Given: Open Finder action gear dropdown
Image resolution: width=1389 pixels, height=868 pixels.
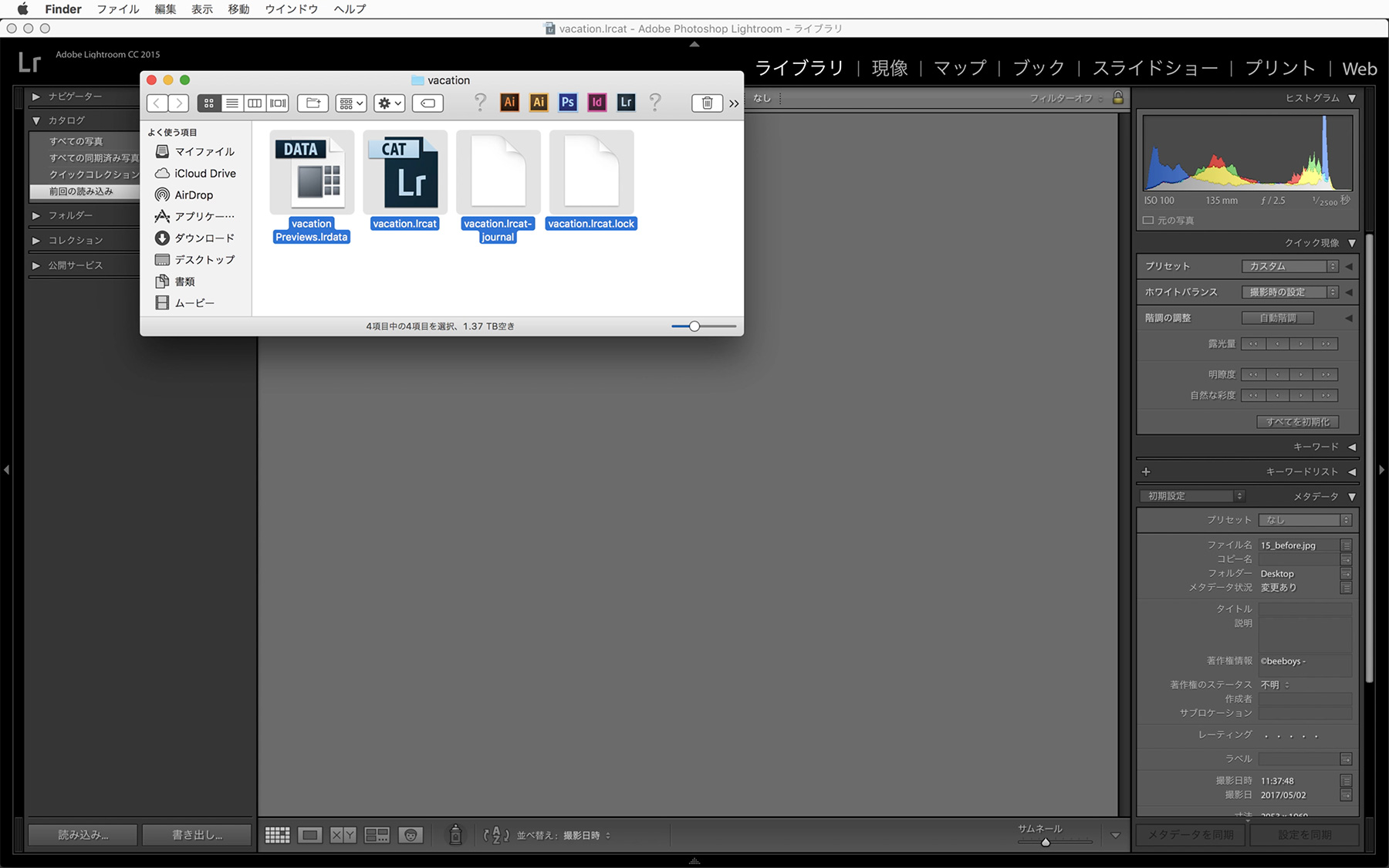Looking at the screenshot, I should point(389,103).
